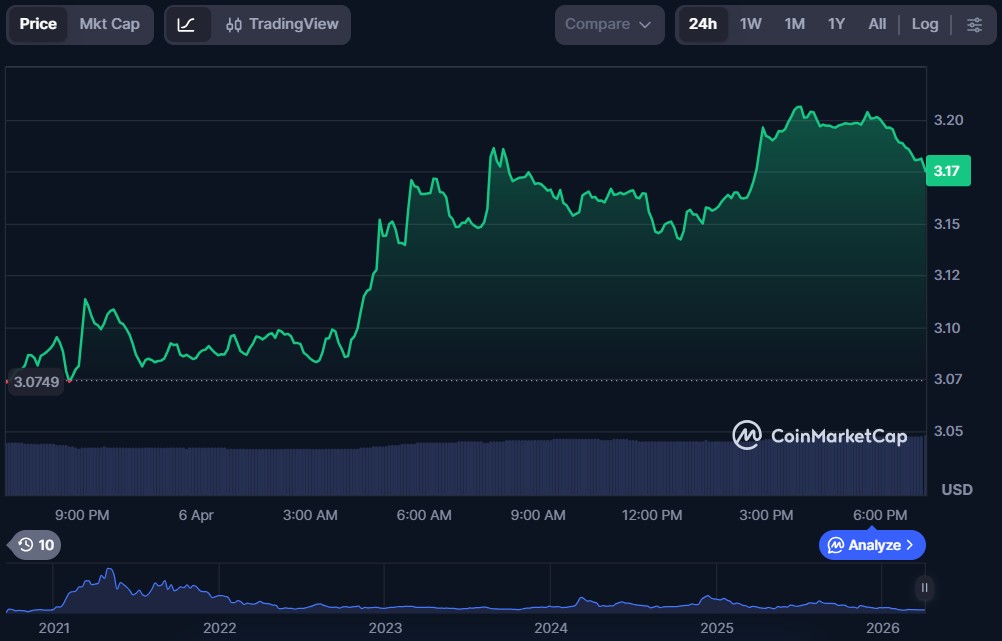
Task: Click the 3.0749 opening price marker
Action: (36, 381)
